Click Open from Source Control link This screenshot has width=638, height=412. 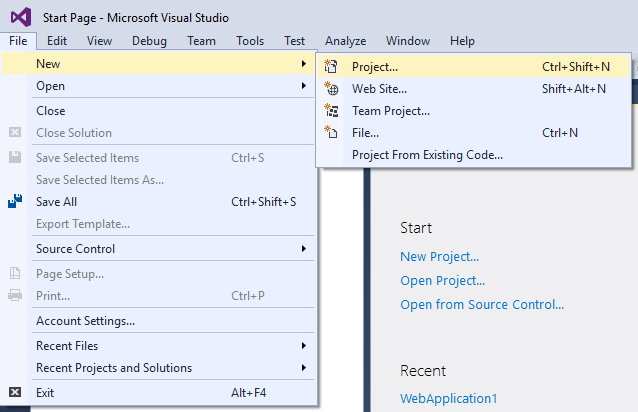482,305
